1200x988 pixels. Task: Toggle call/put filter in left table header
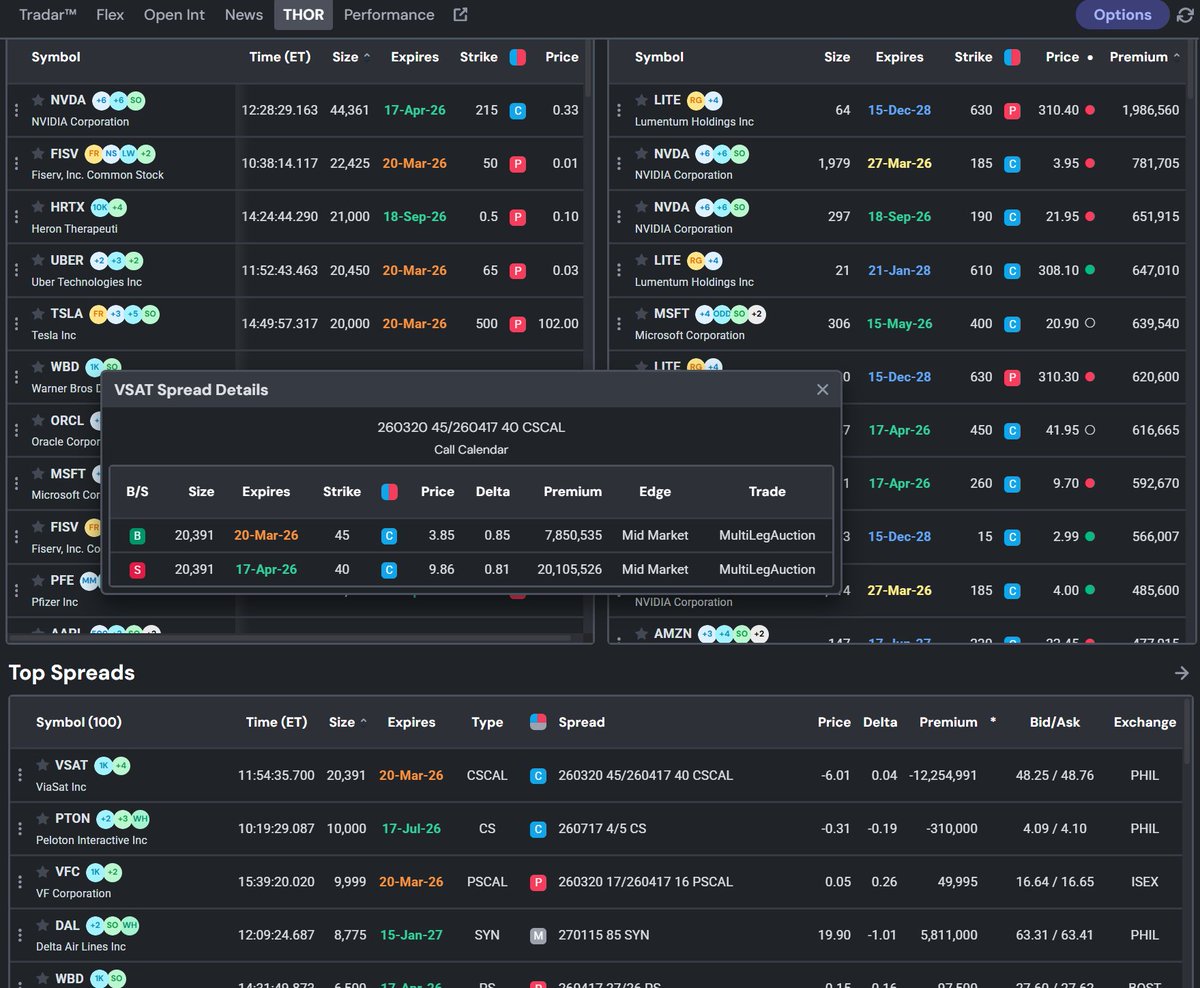518,57
